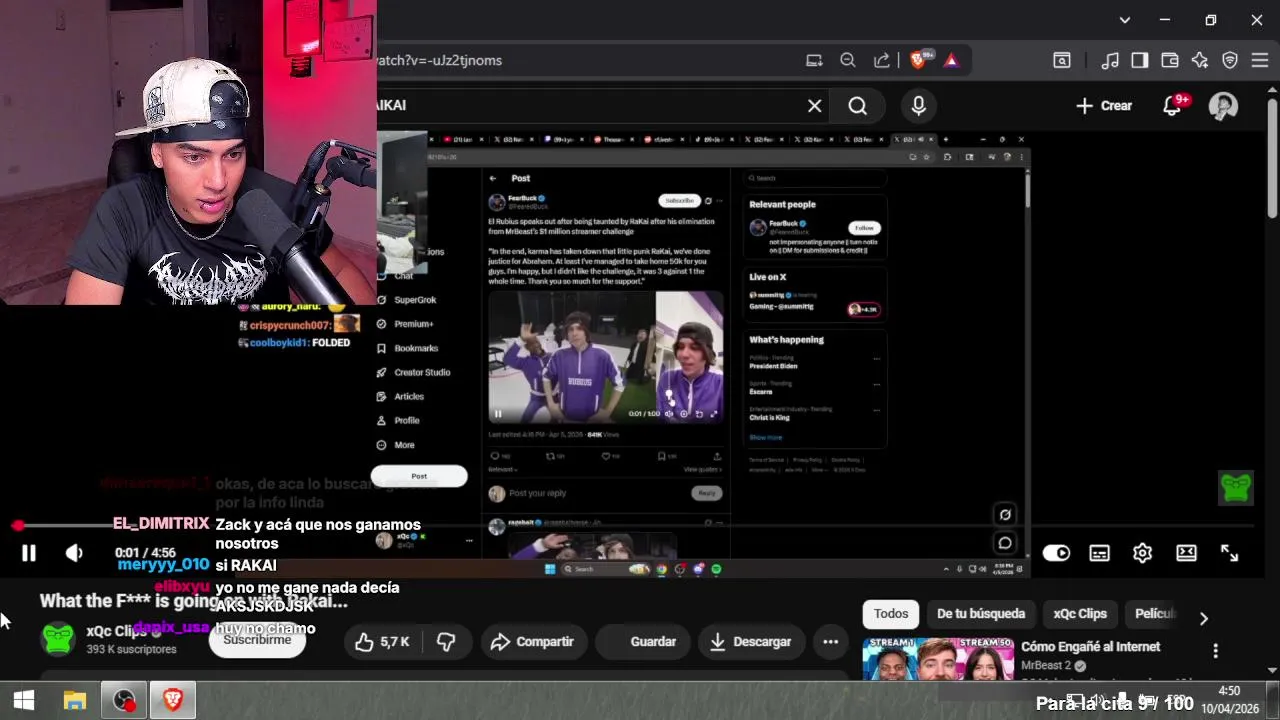The height and width of the screenshot is (720, 1280).
Task: Like the video with 5,7 K likes
Action: point(382,642)
